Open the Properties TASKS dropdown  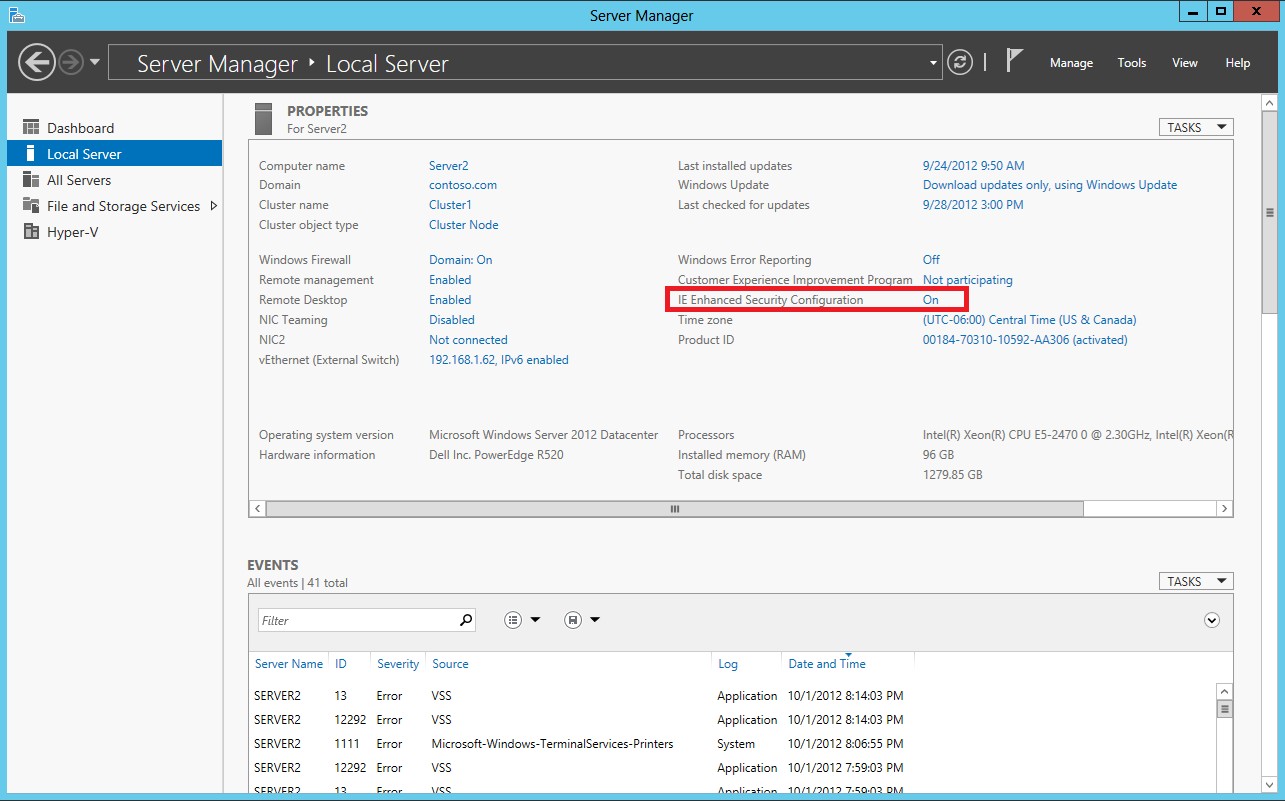(1195, 127)
